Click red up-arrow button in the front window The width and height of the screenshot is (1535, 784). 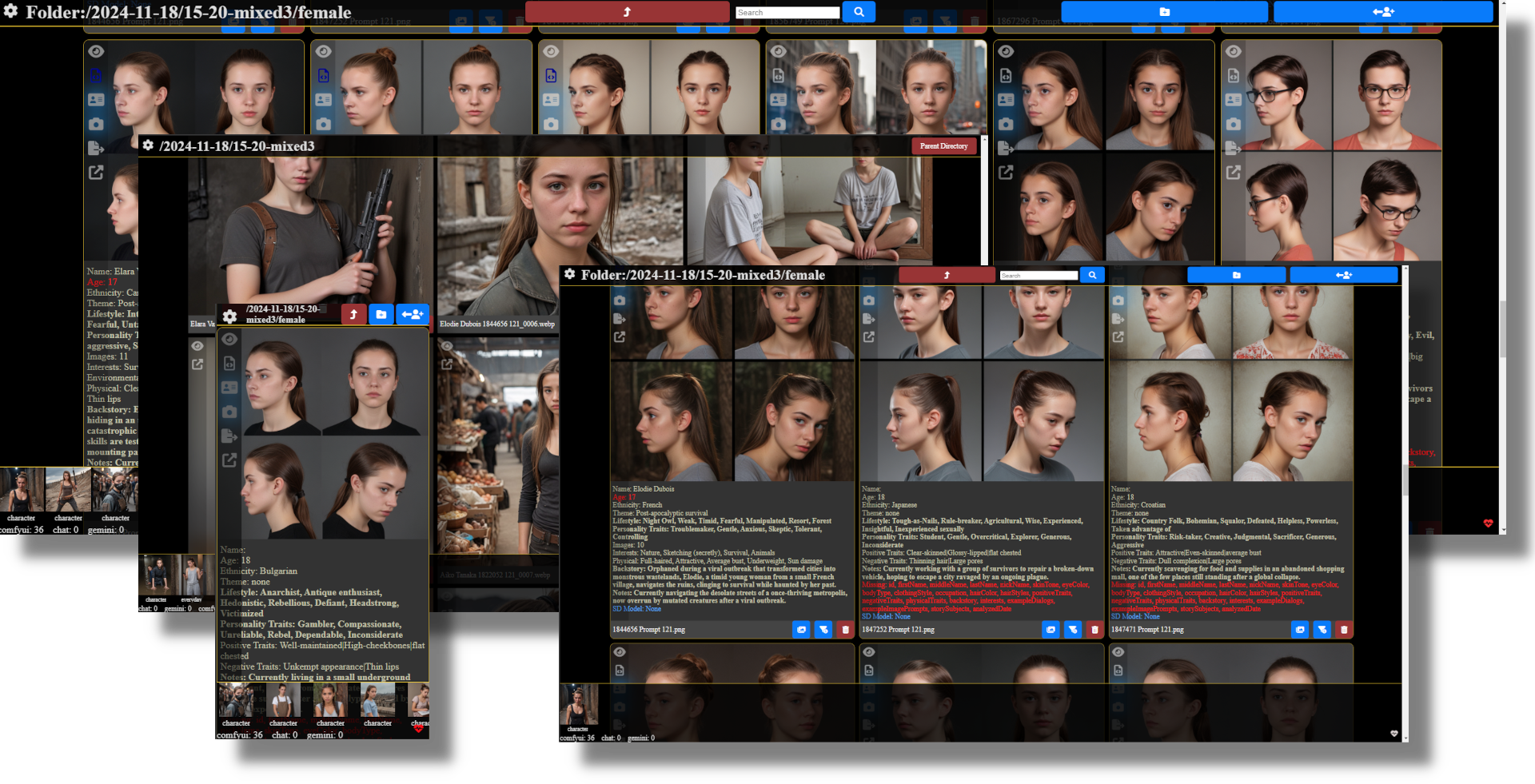coord(947,275)
